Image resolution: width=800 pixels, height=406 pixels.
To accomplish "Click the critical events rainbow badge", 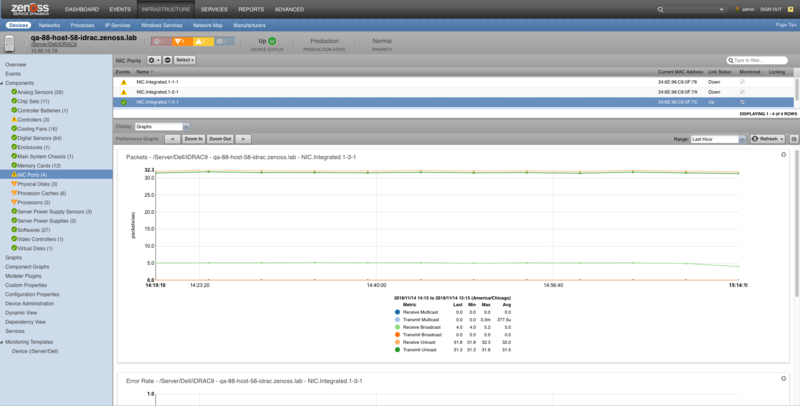I will tap(160, 41).
